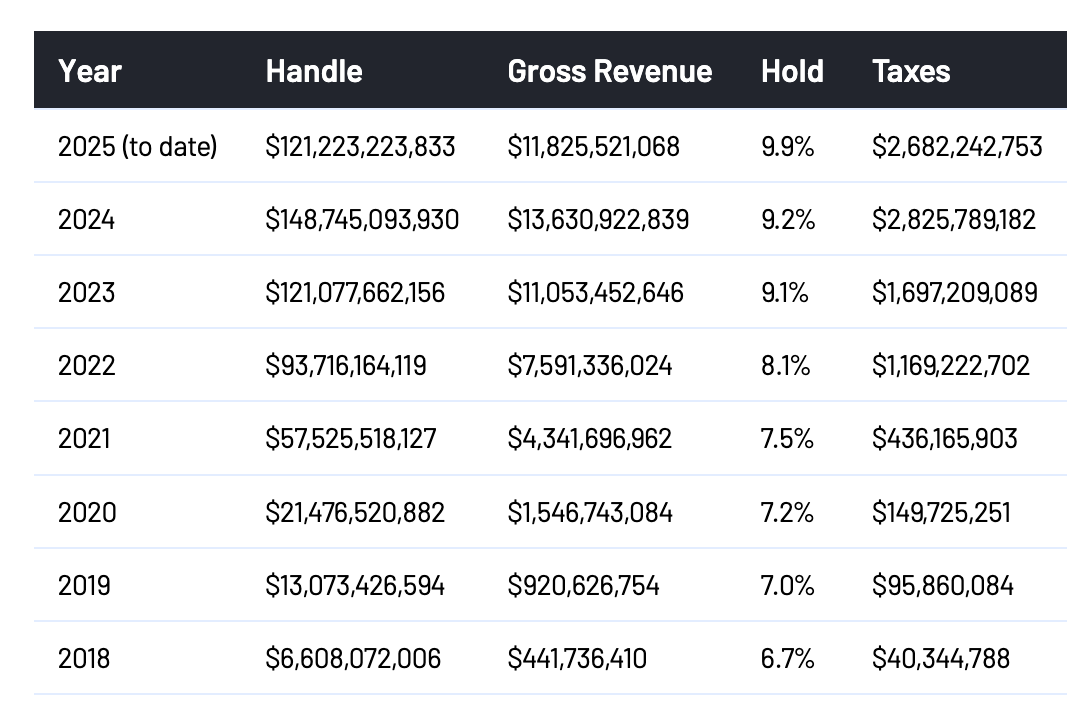Click the 2022 gross revenue $7,591,336,024
The image size is (1090, 712).
(590, 365)
